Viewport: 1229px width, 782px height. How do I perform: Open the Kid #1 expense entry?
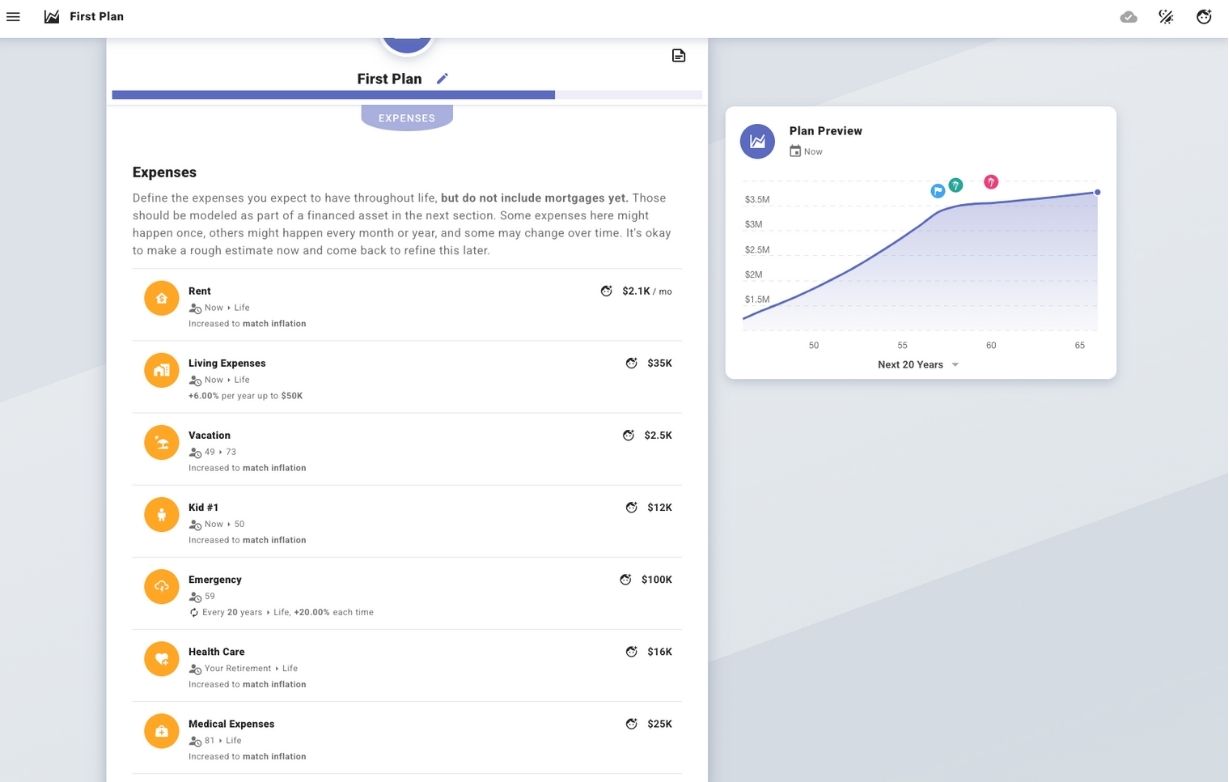[203, 507]
